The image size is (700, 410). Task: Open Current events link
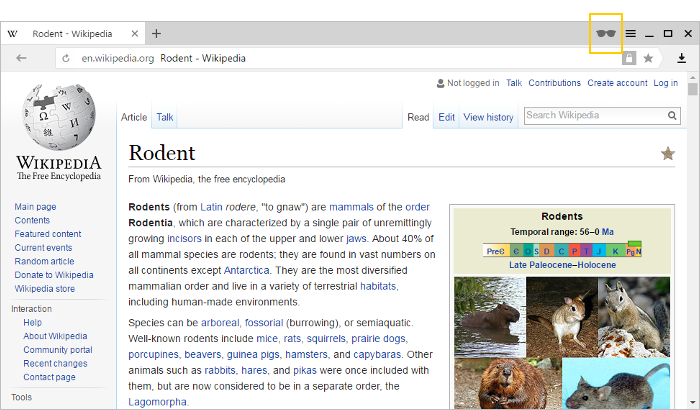point(43,247)
